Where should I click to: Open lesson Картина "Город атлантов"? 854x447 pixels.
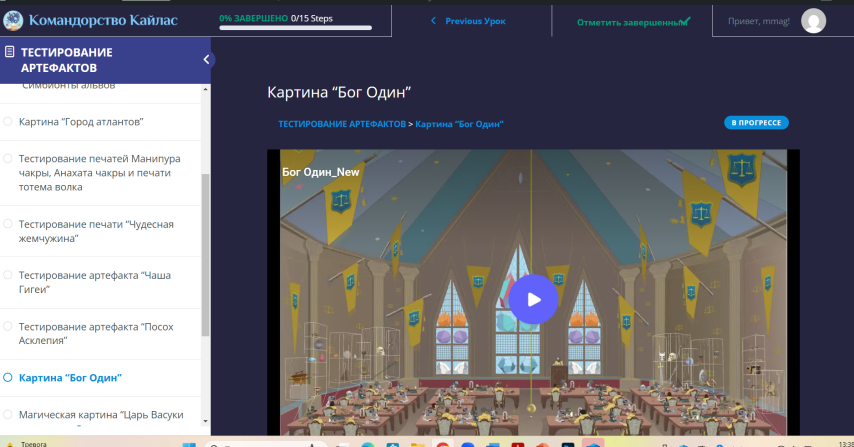[81, 122]
